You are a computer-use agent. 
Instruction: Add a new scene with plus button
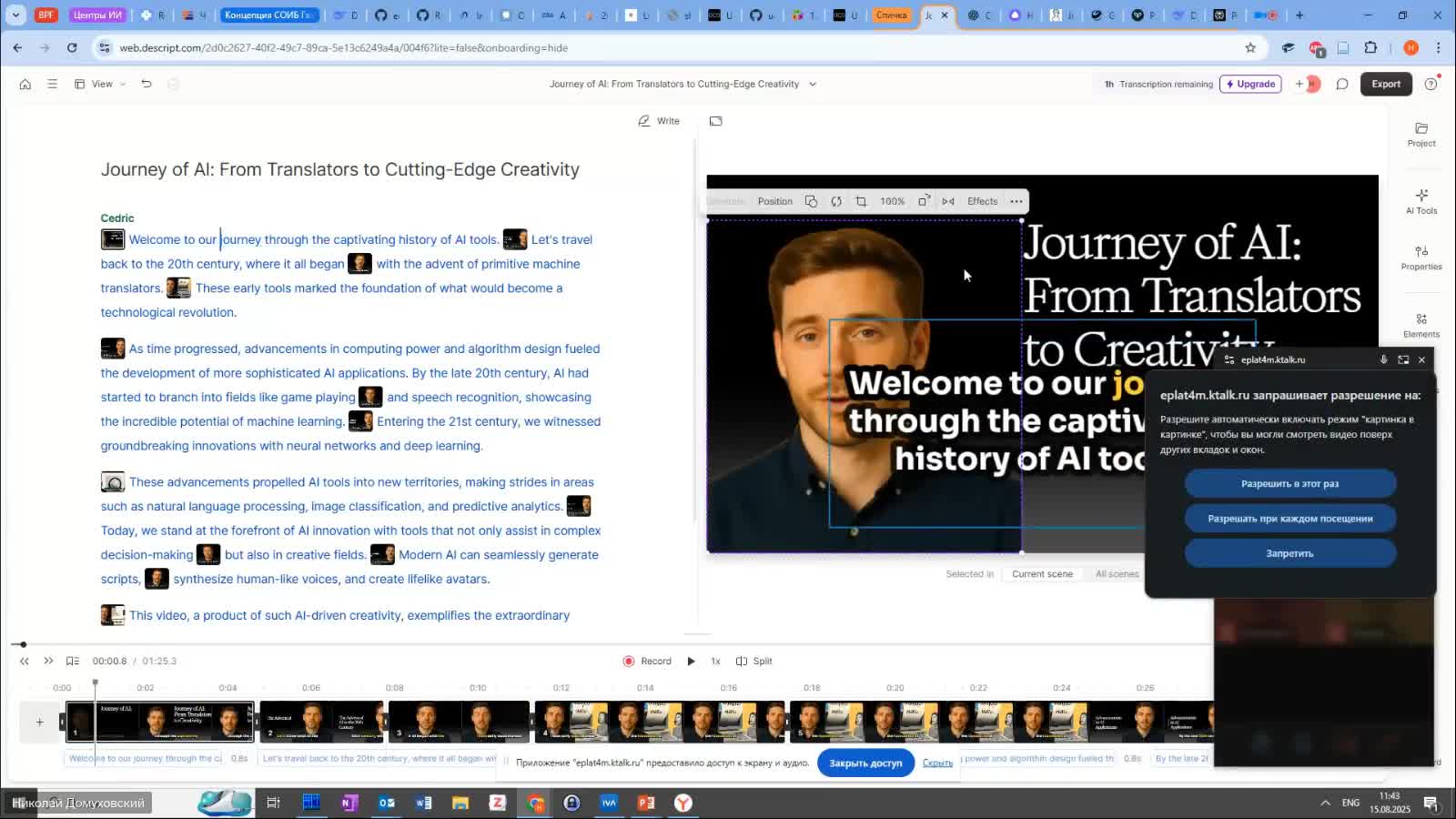pyautogui.click(x=39, y=723)
